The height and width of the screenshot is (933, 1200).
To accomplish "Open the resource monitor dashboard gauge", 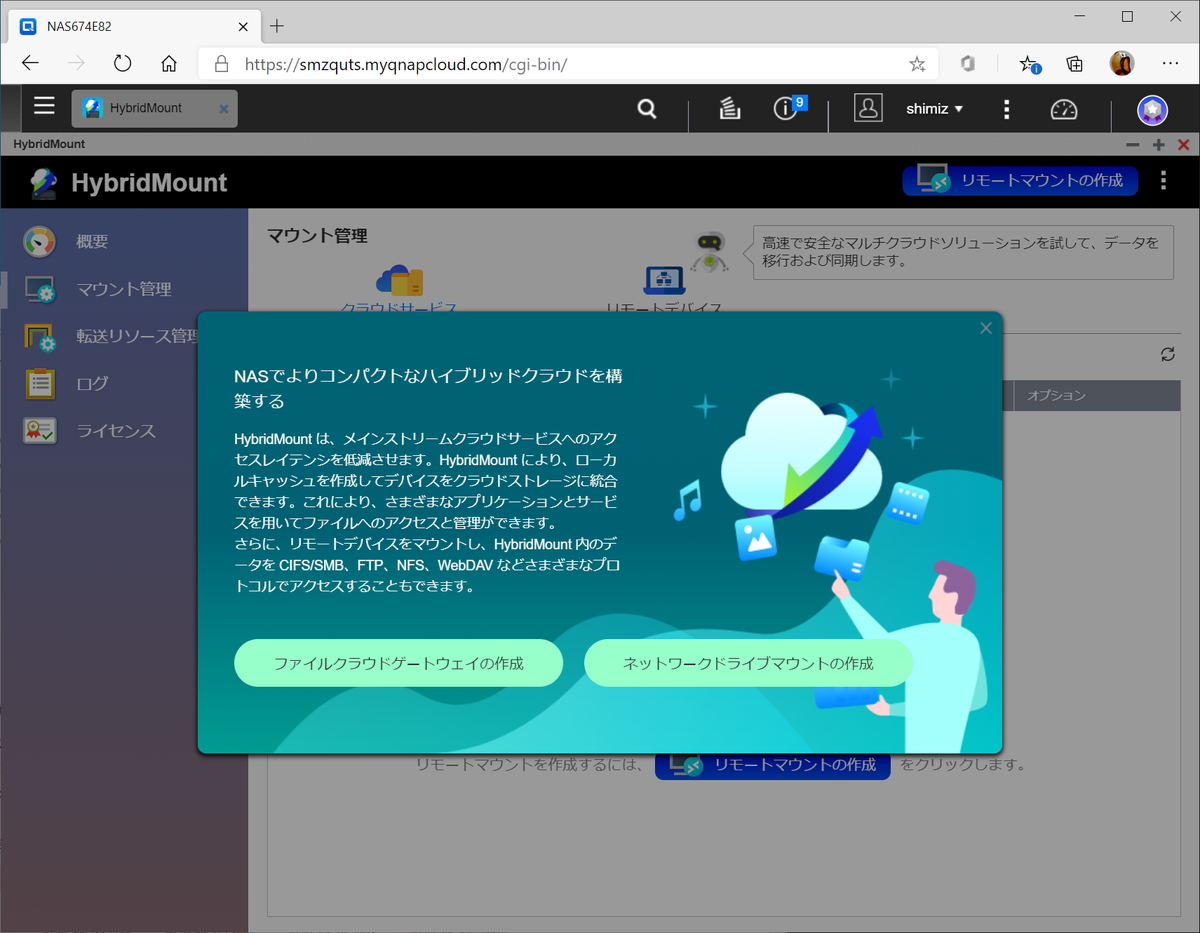I will pyautogui.click(x=1064, y=109).
